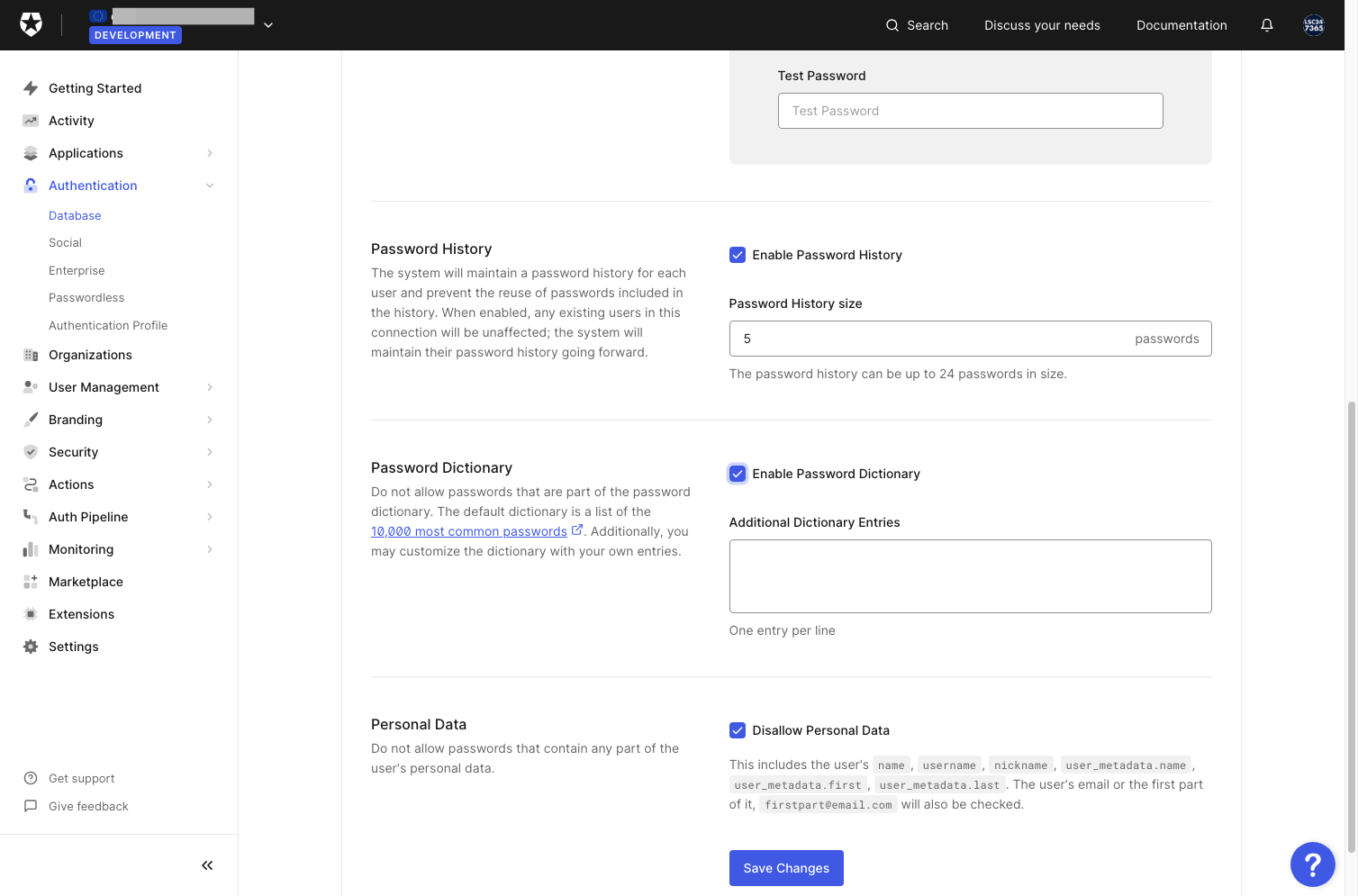The height and width of the screenshot is (896, 1358).
Task: Uncheck Enable Password Dictionary
Action: pyautogui.click(x=738, y=474)
